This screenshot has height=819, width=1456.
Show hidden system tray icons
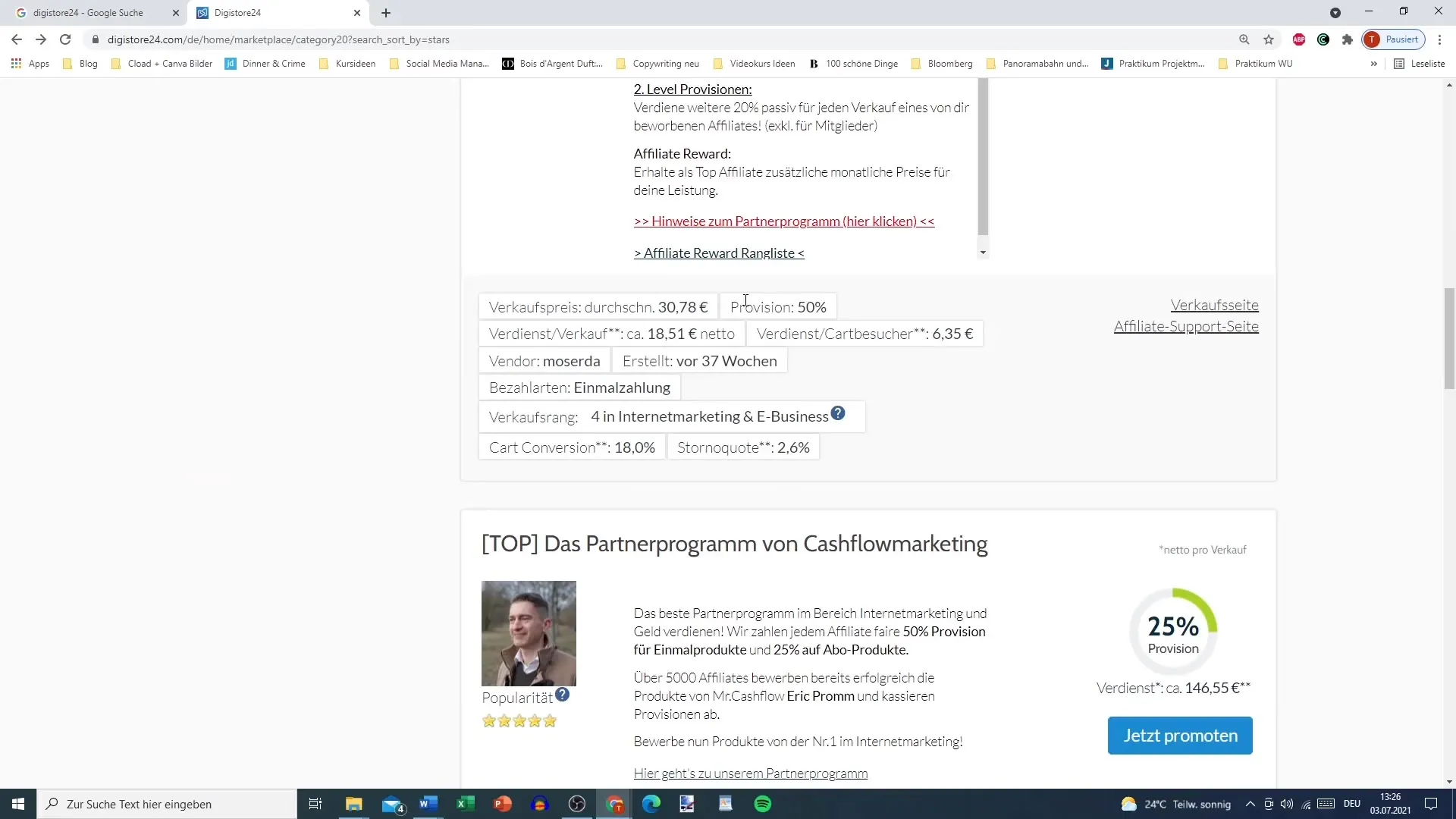[x=1250, y=804]
